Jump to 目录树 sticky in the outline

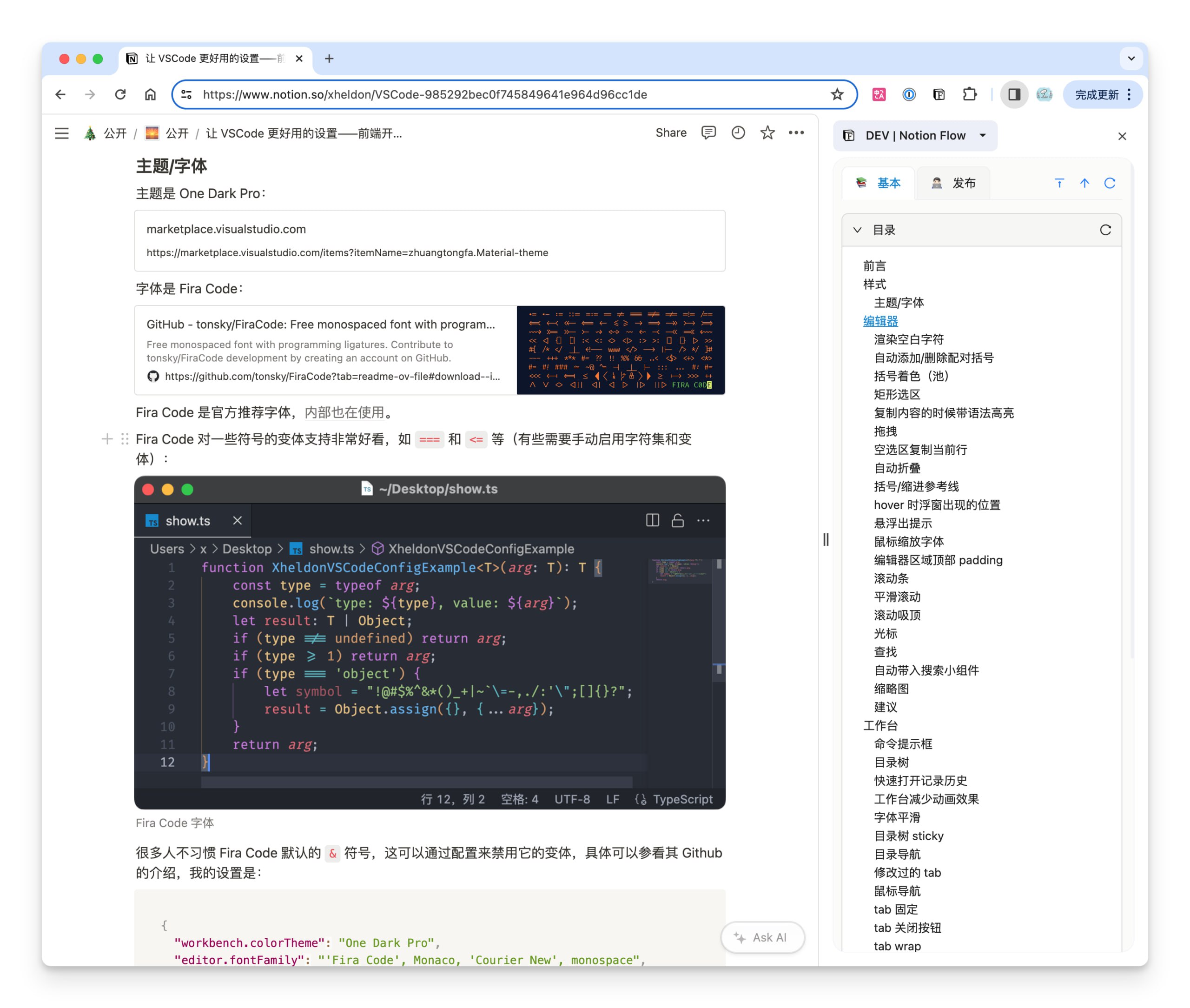pos(908,836)
